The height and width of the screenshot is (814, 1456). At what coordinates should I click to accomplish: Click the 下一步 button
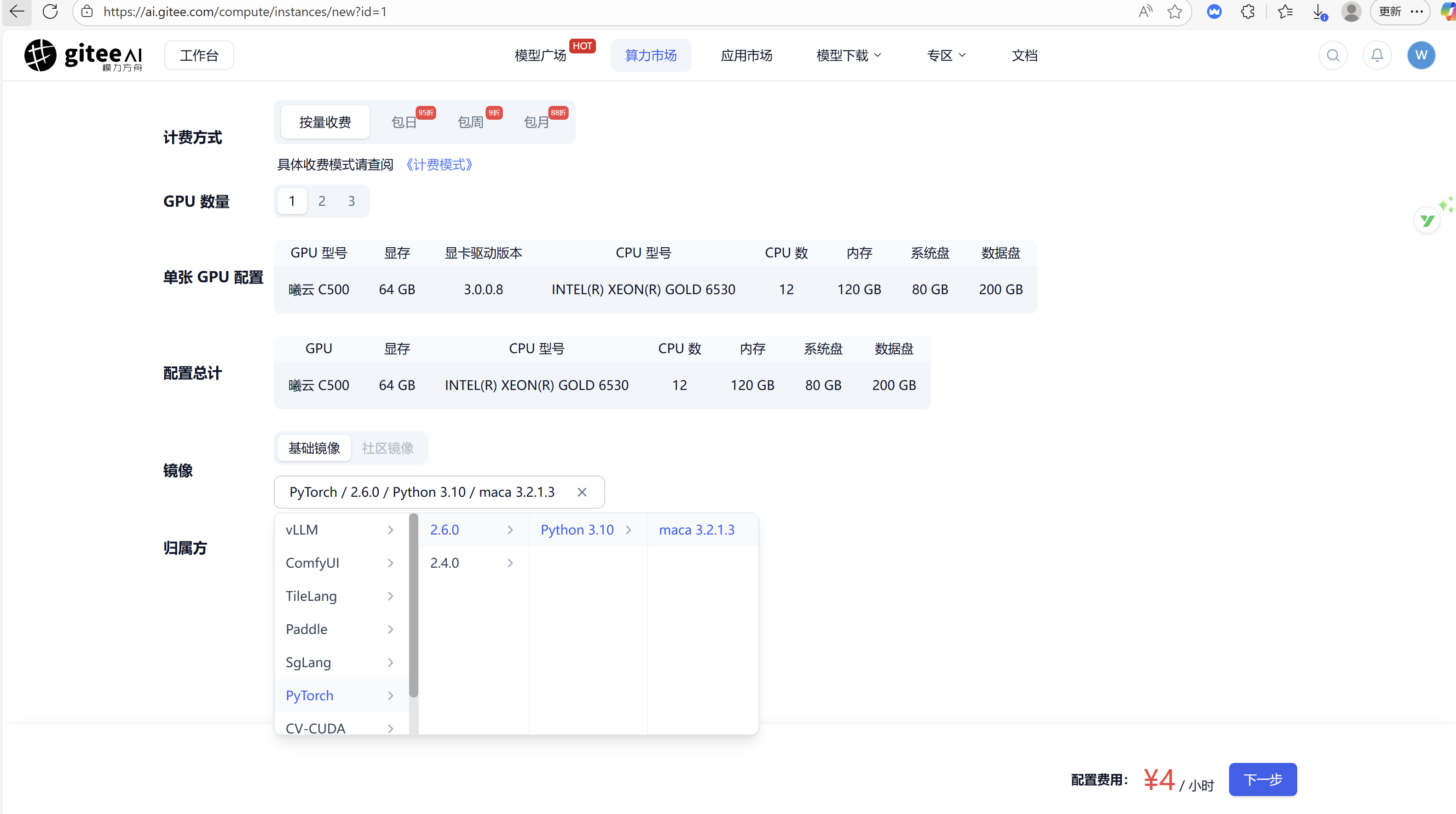(1262, 779)
